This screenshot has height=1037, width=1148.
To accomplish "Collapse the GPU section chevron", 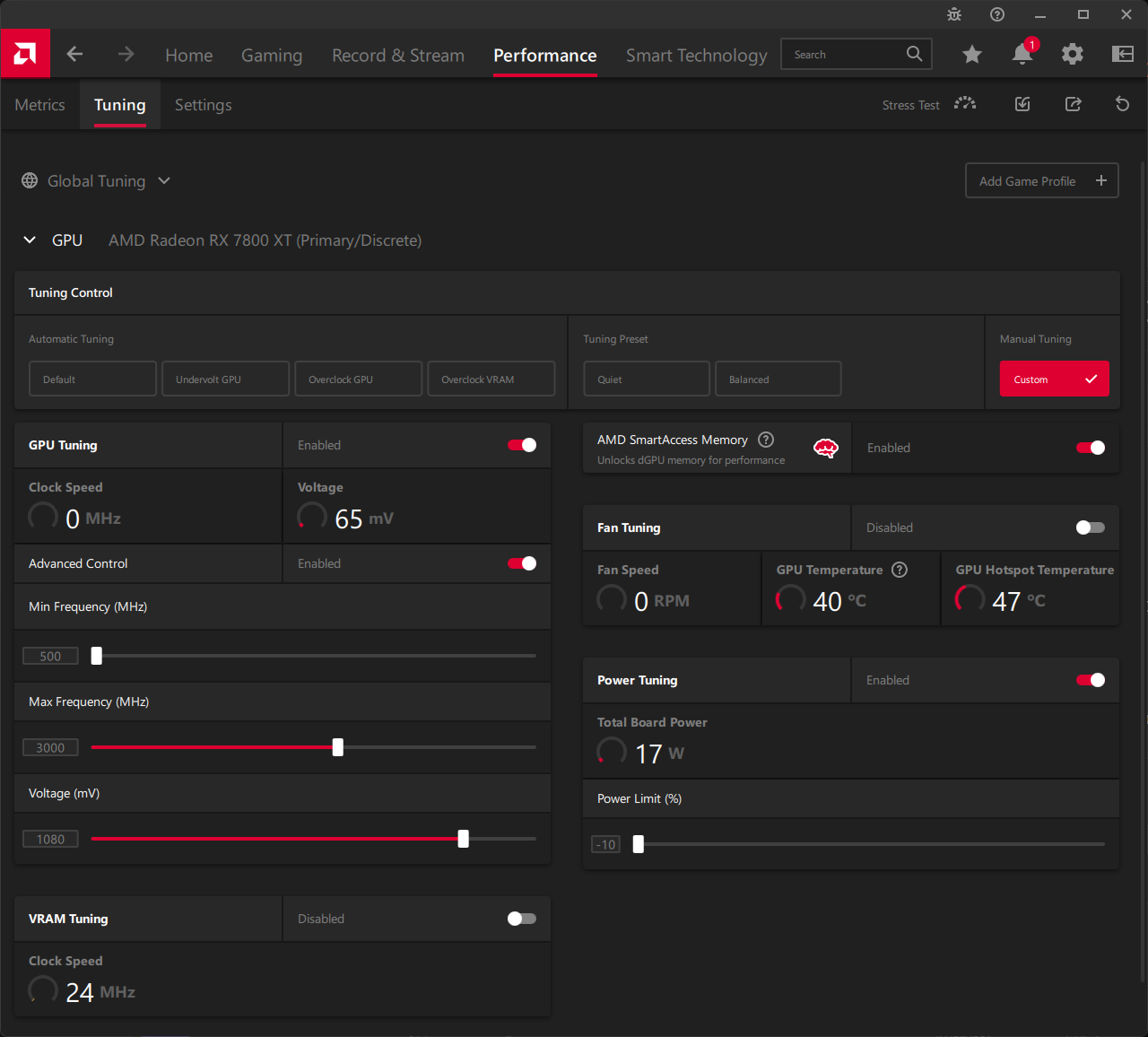I will point(30,240).
